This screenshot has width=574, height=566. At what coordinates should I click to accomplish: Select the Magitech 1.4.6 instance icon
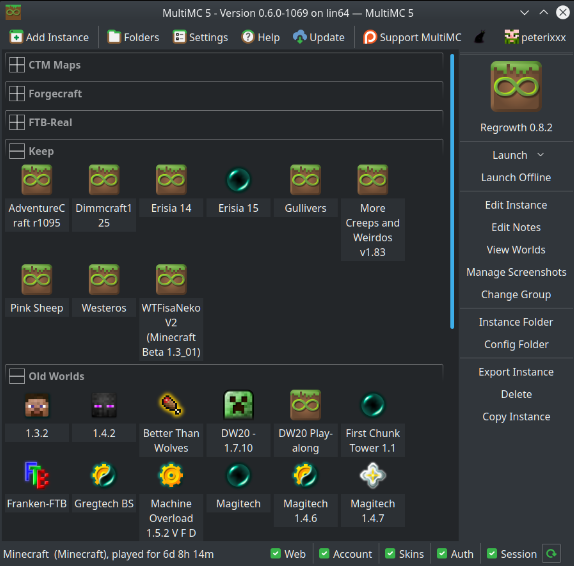306,475
